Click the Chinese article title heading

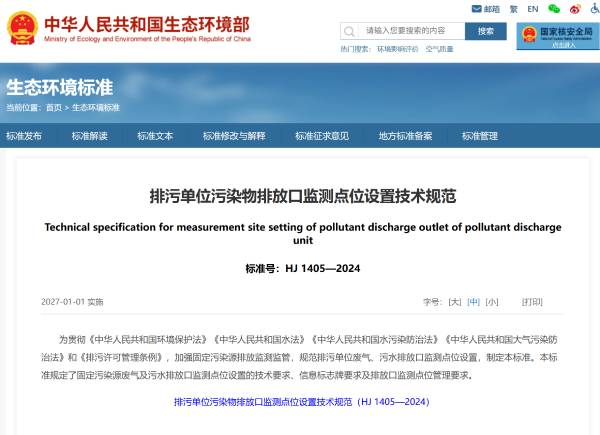[303, 196]
